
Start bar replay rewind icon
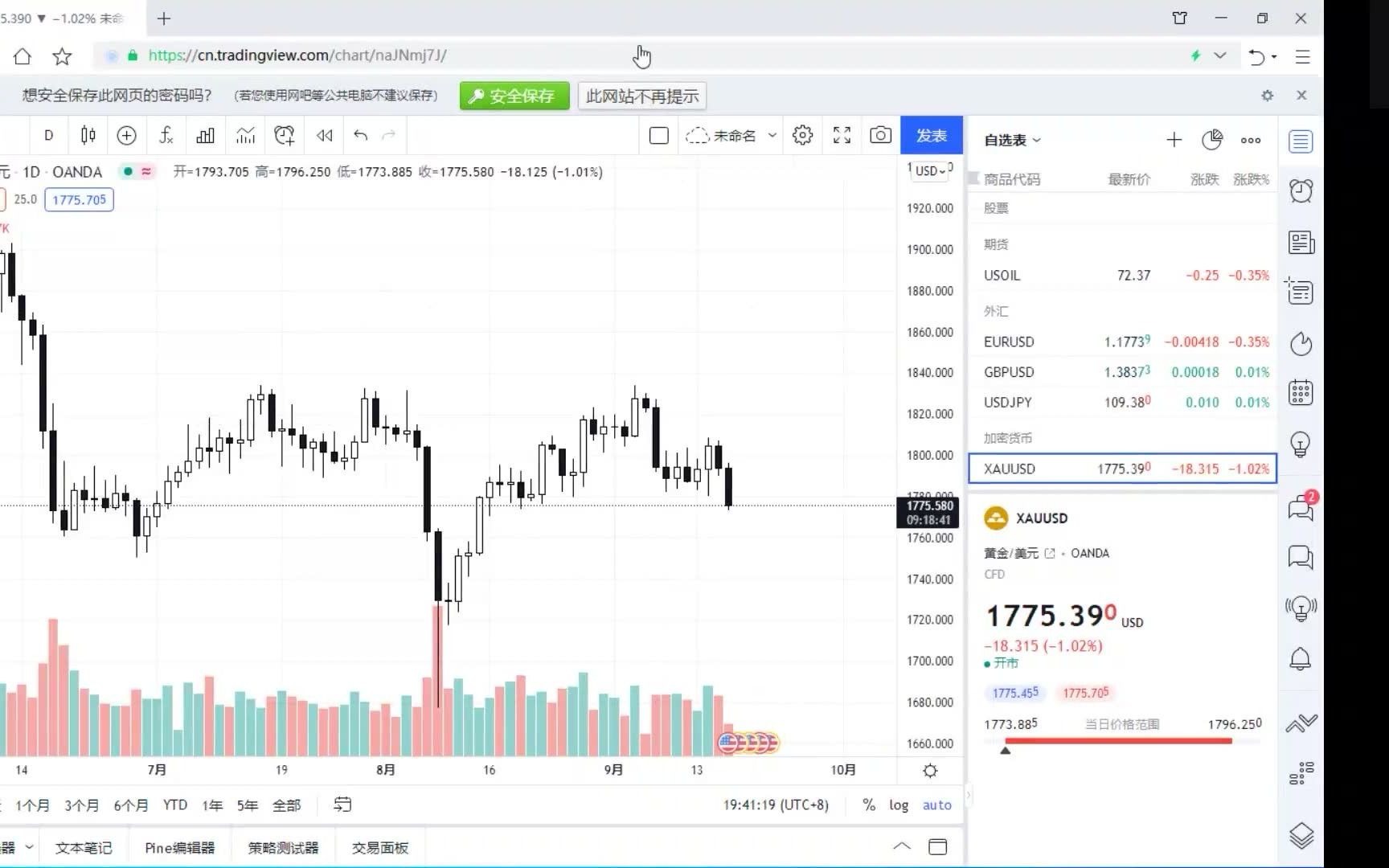[x=325, y=136]
